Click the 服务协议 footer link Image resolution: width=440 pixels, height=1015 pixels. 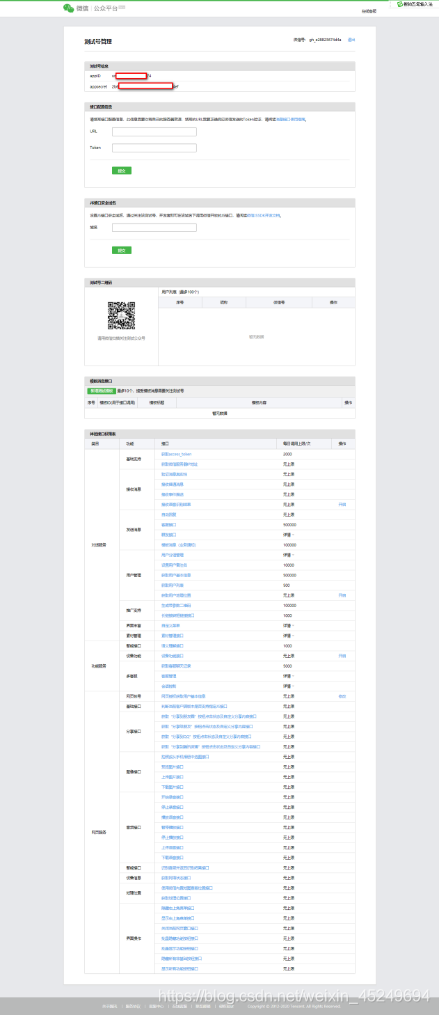(132, 1006)
